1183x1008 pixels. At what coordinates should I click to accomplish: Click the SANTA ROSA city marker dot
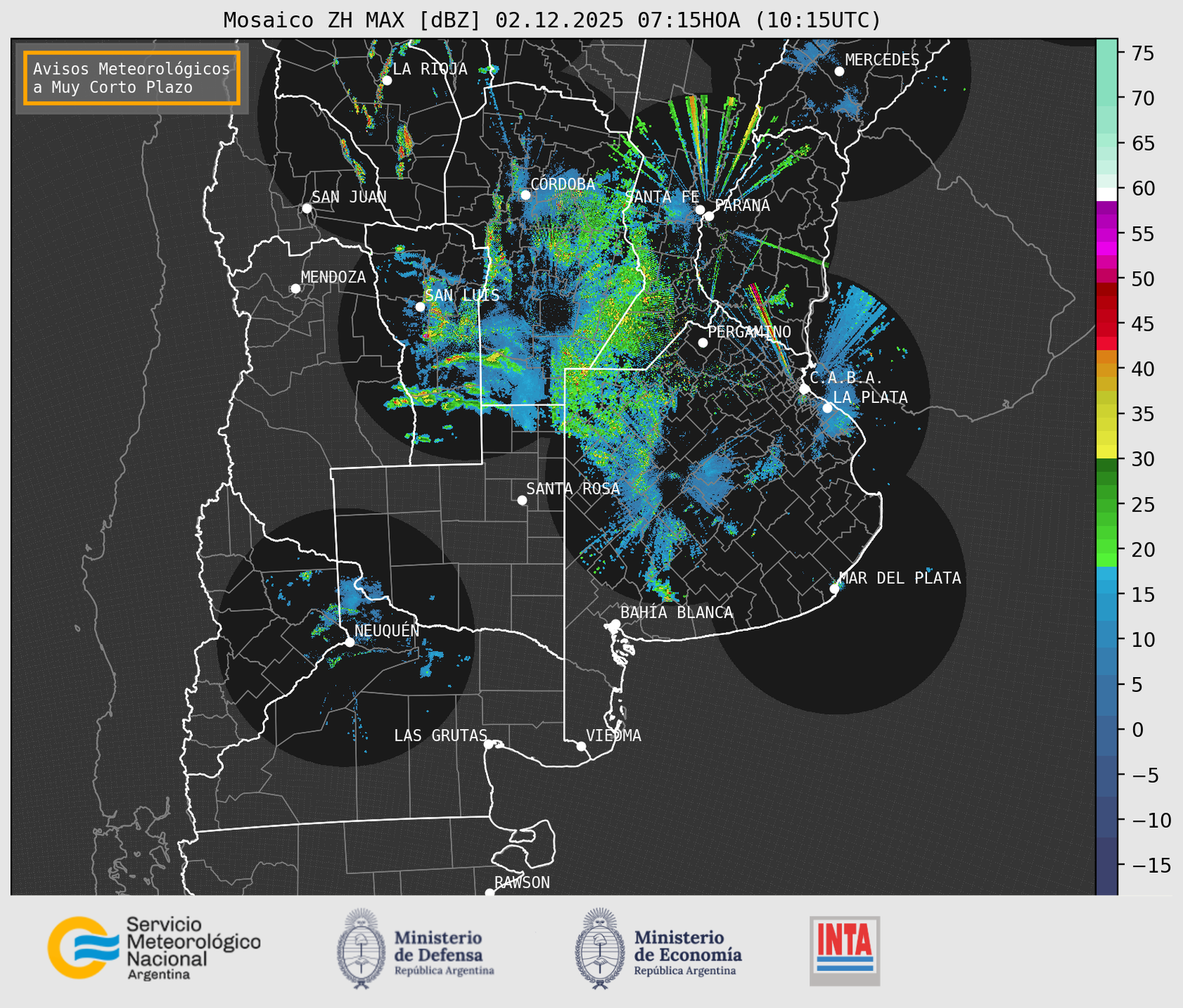click(x=522, y=500)
